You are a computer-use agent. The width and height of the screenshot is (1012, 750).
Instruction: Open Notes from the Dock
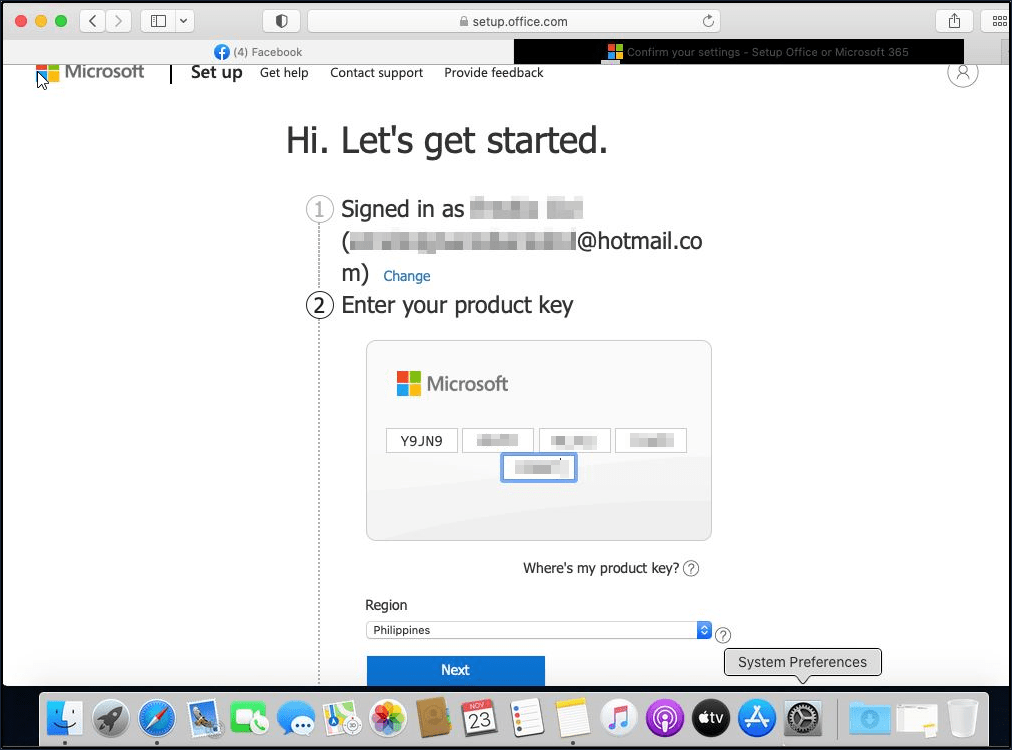pyautogui.click(x=572, y=718)
